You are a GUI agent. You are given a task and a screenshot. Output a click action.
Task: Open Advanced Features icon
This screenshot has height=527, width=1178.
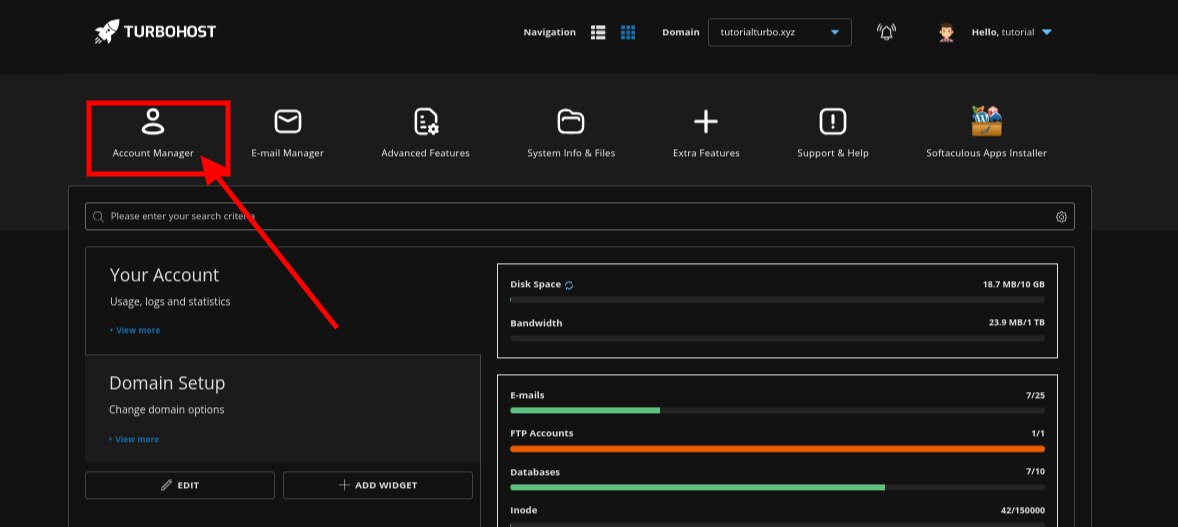click(426, 122)
